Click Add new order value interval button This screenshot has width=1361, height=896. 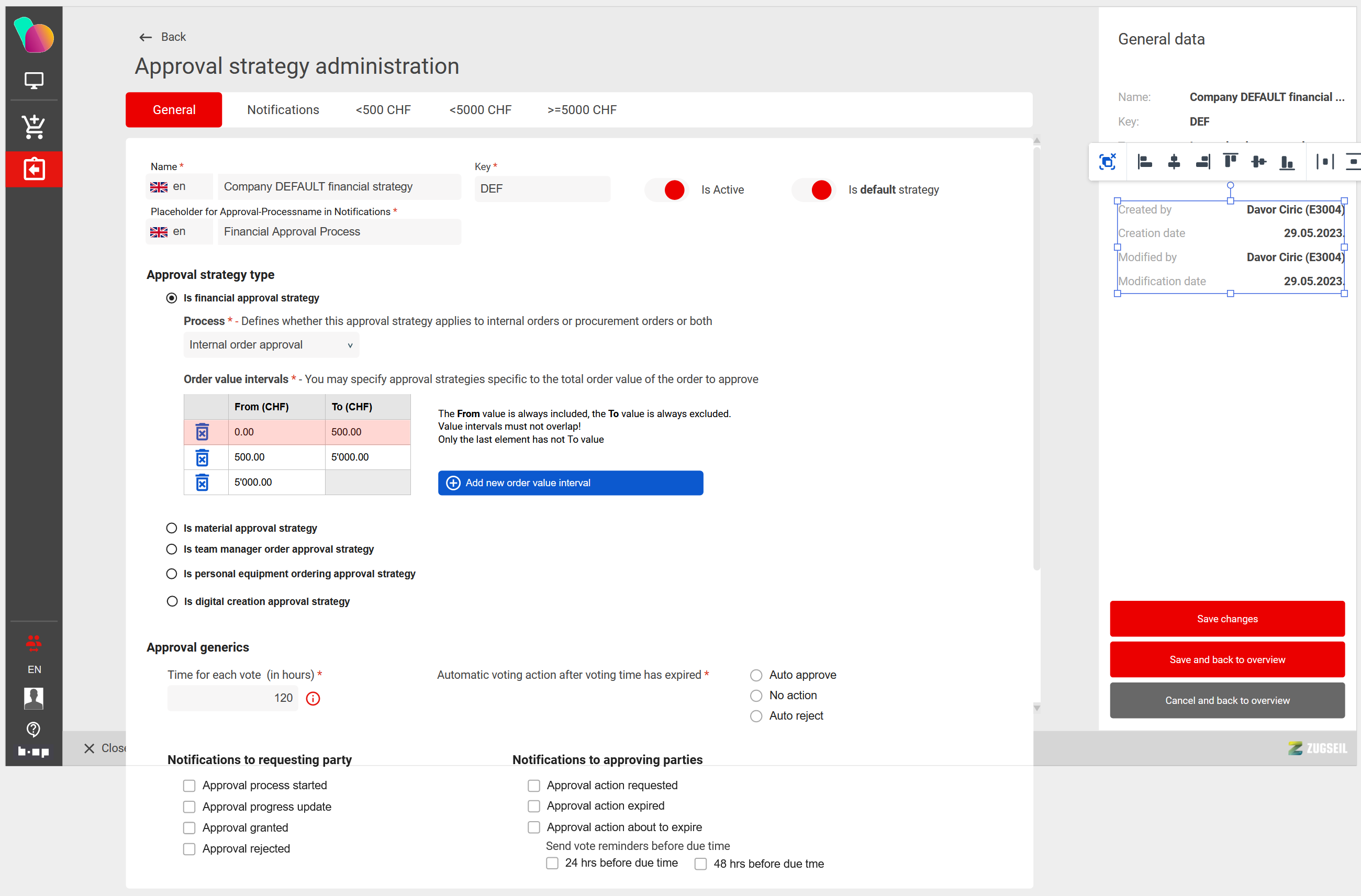570,483
